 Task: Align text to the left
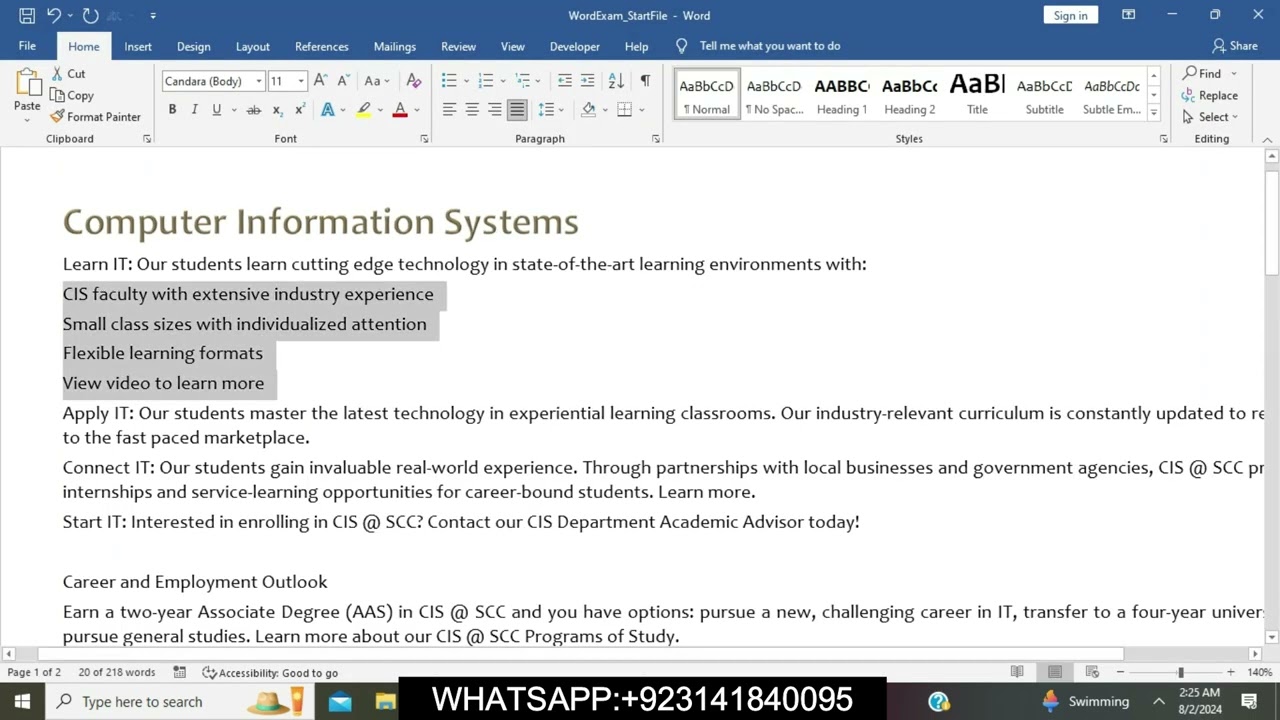click(x=449, y=110)
